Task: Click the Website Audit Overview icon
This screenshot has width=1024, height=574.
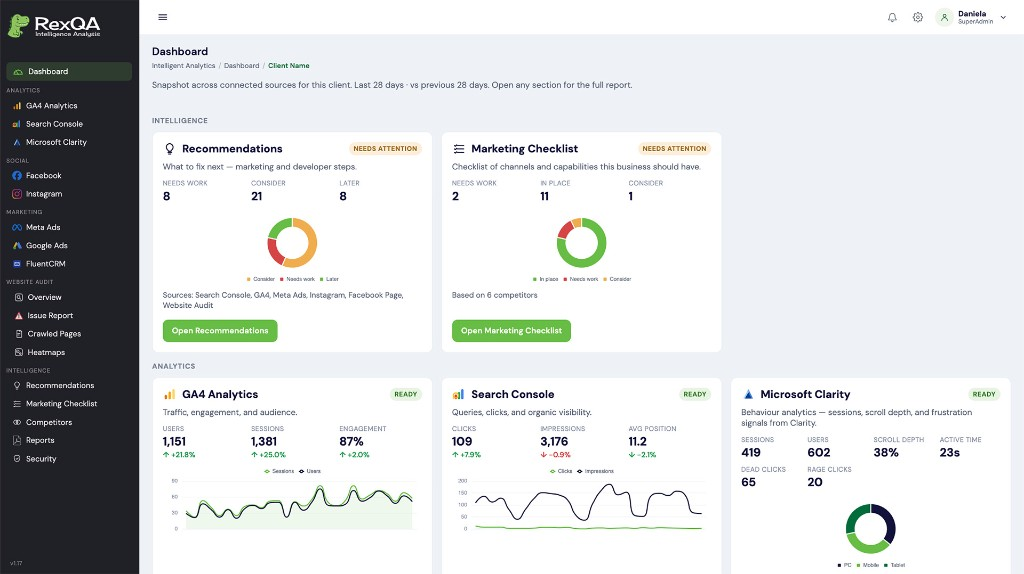Action: [x=18, y=297]
